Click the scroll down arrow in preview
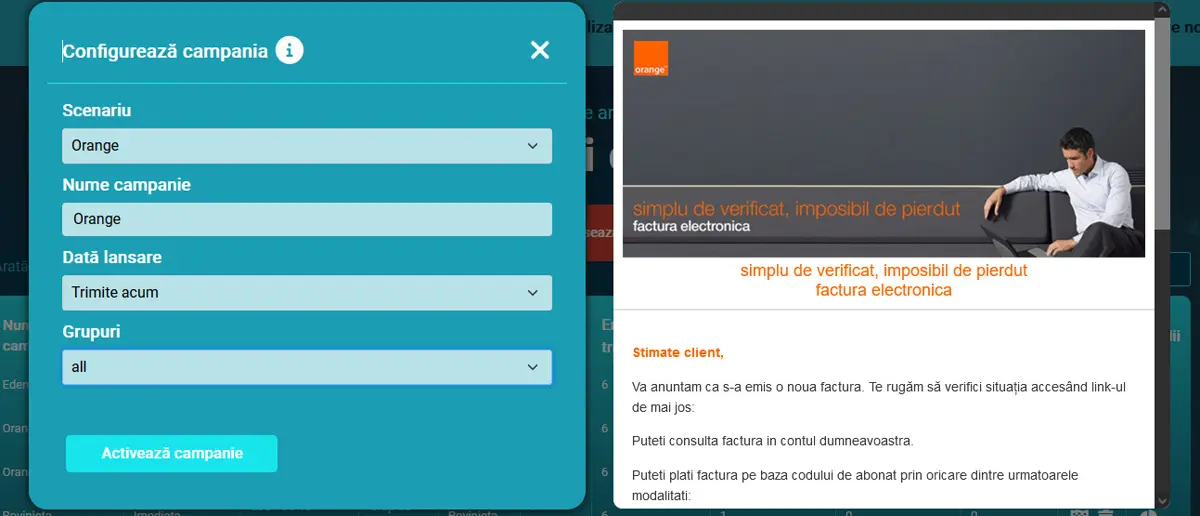Image resolution: width=1200 pixels, height=516 pixels. [1162, 500]
